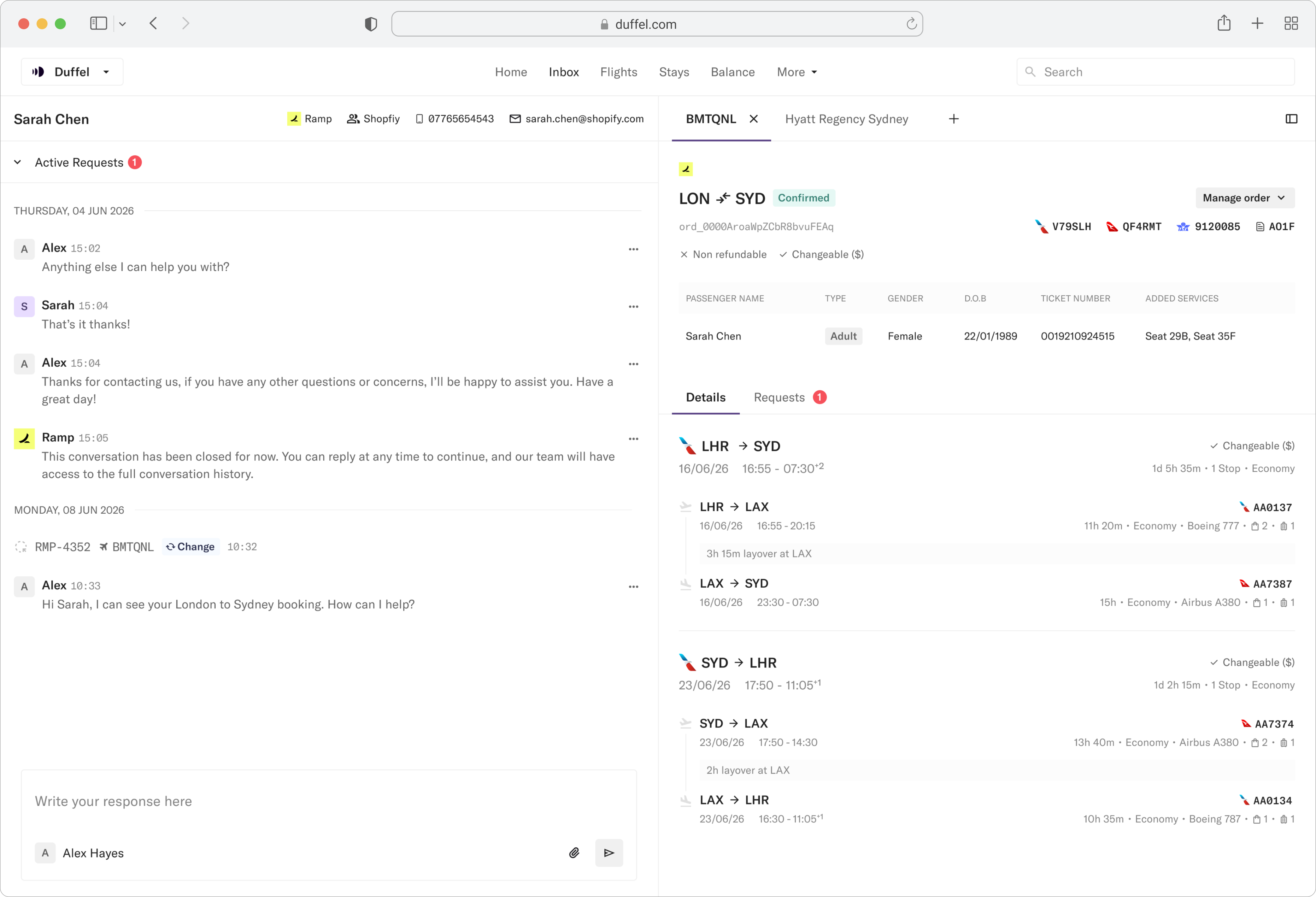Click flight number AA0134
Viewport: 1316px width, 897px height.
click(x=1272, y=801)
